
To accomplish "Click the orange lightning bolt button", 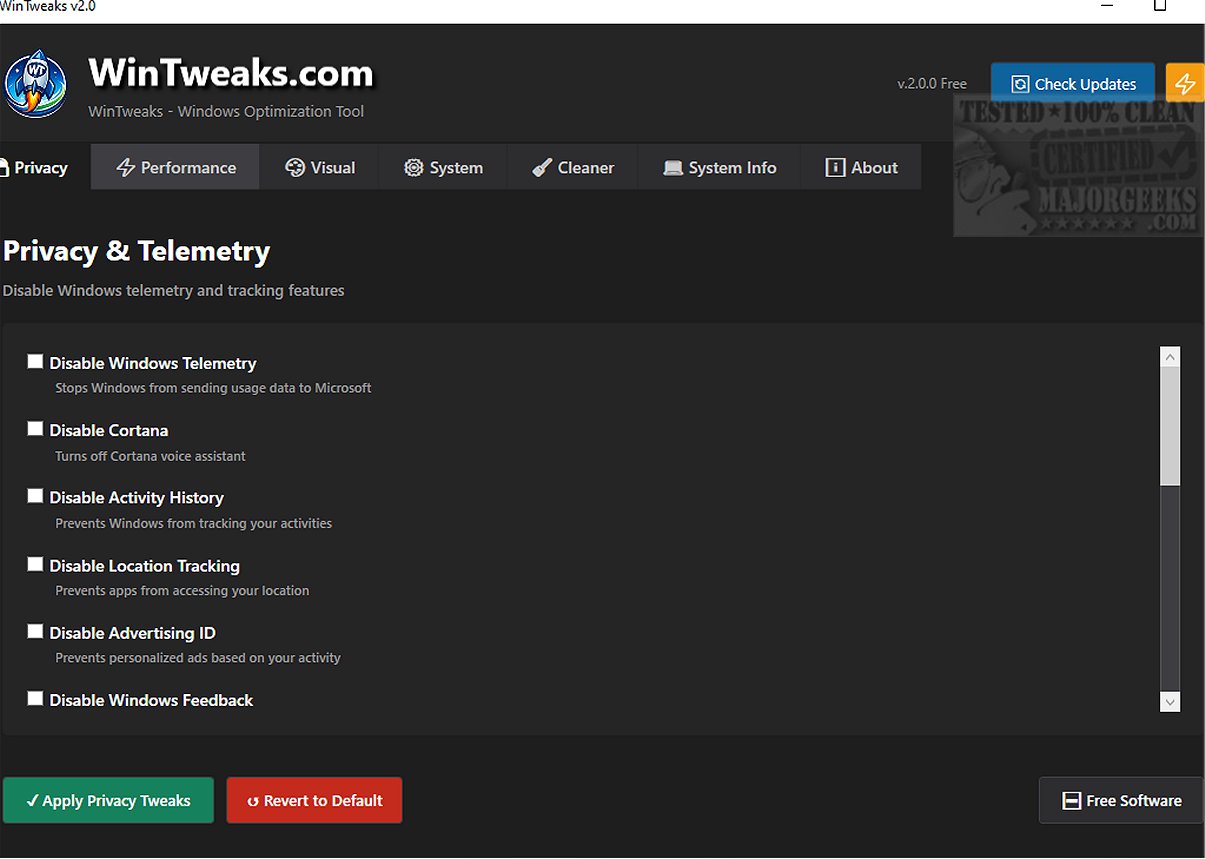I will [1185, 84].
